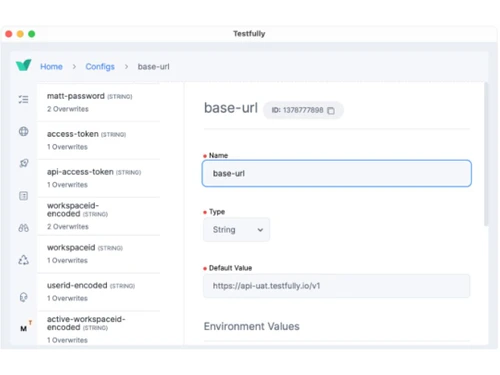Click the Environment Values heading
Screen dimensions: 500x375
click(252, 326)
